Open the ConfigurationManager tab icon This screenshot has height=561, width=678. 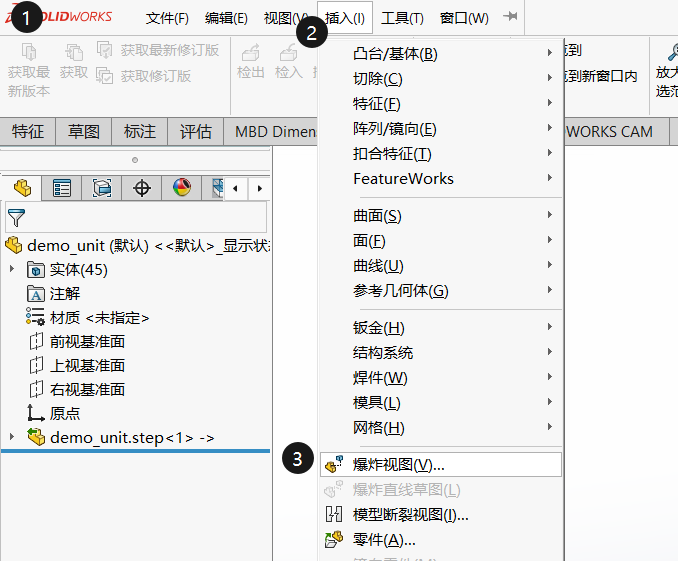(102, 188)
